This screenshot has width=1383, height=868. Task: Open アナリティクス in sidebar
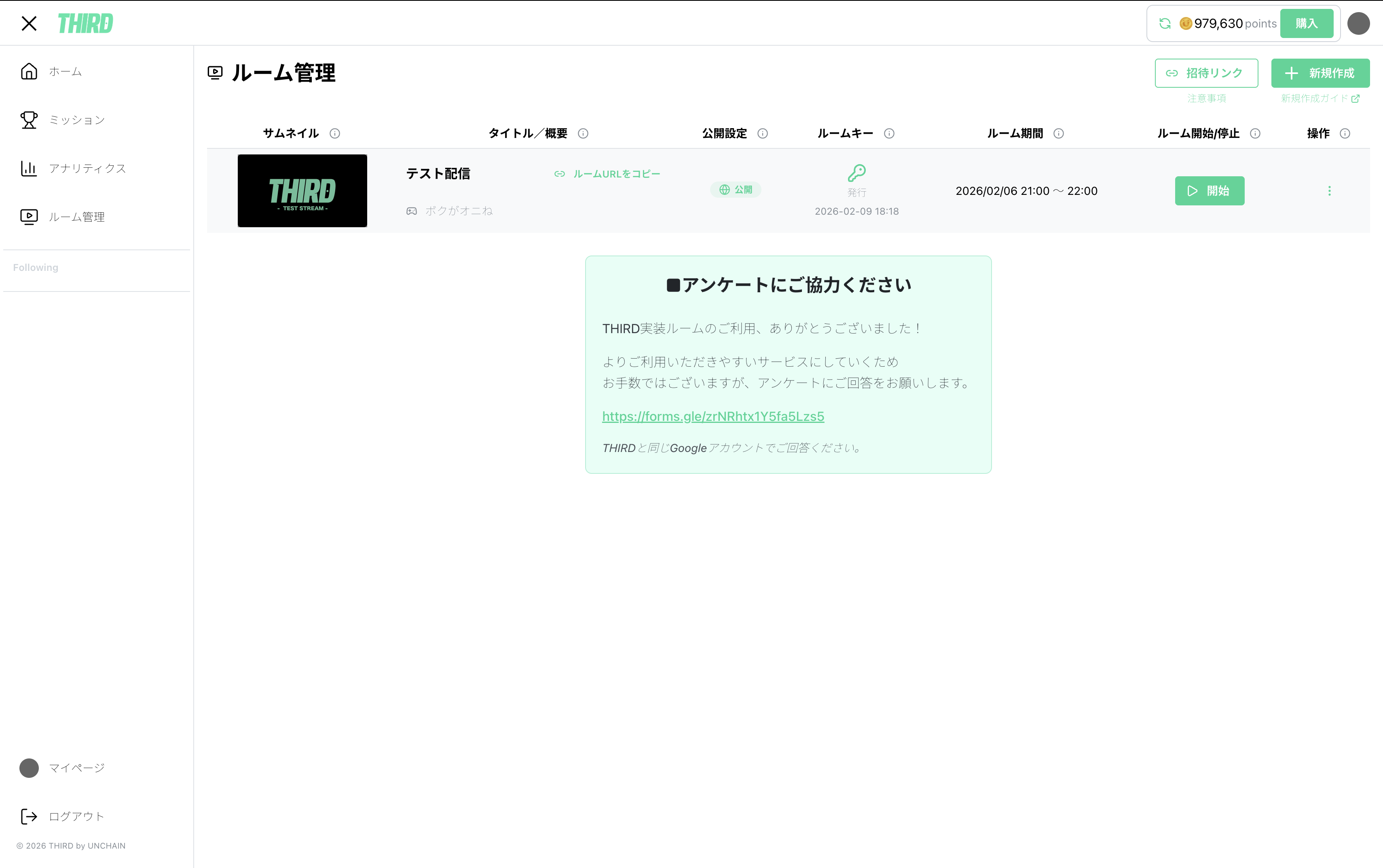click(x=87, y=168)
